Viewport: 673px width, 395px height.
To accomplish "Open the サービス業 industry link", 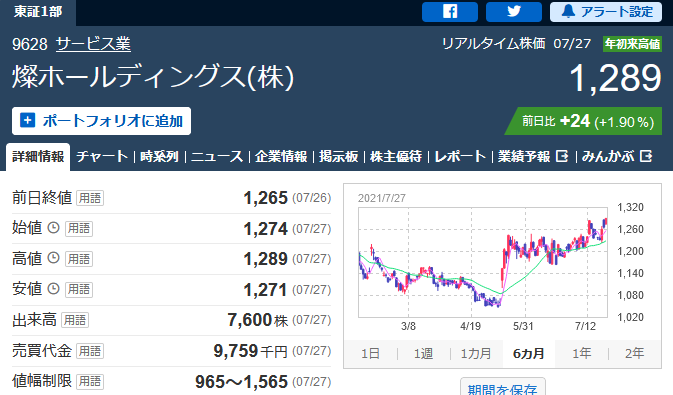I will [93, 44].
